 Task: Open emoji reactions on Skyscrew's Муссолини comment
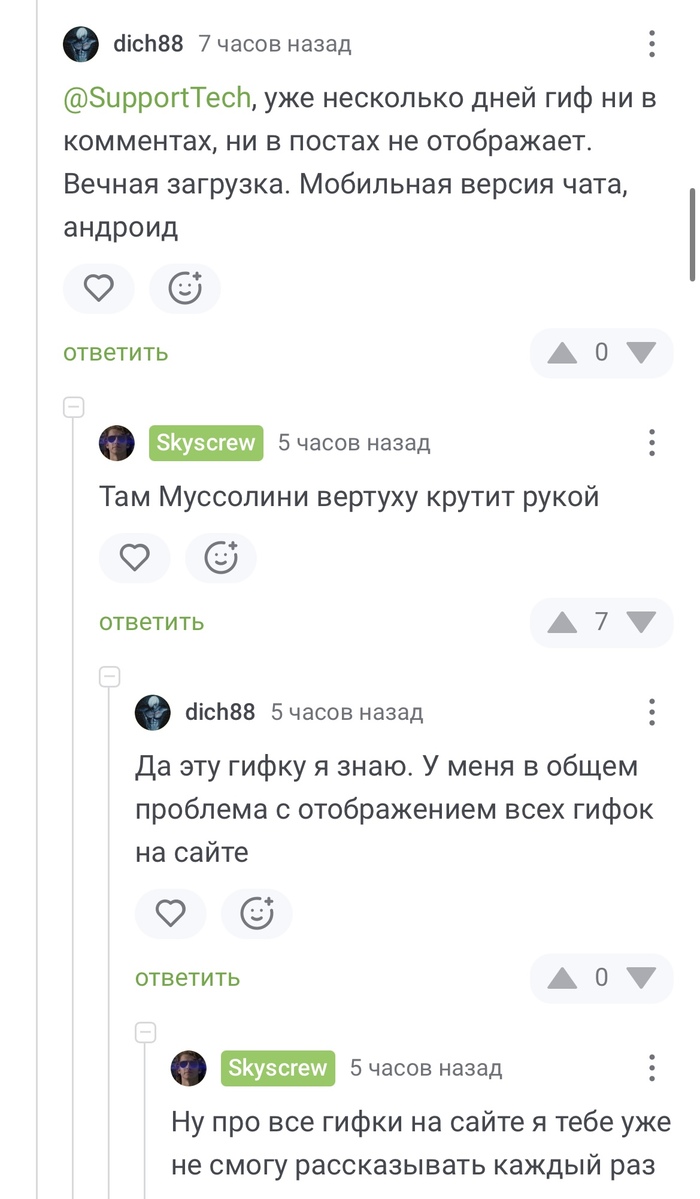(x=220, y=558)
